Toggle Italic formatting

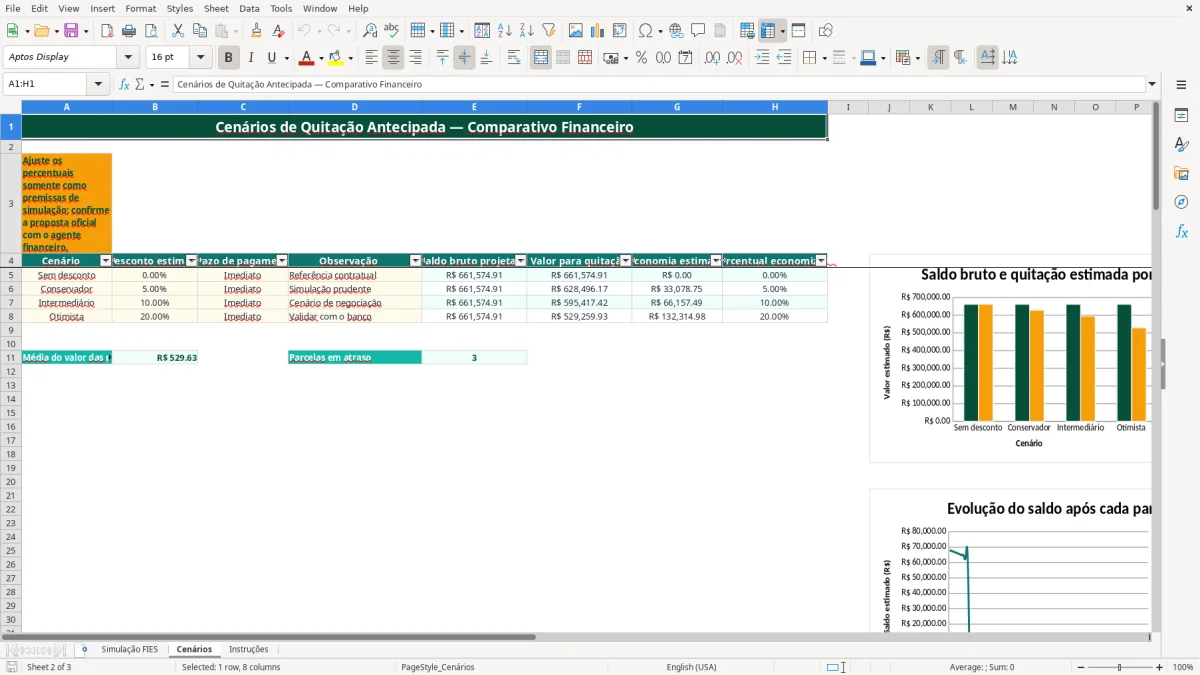(x=251, y=58)
